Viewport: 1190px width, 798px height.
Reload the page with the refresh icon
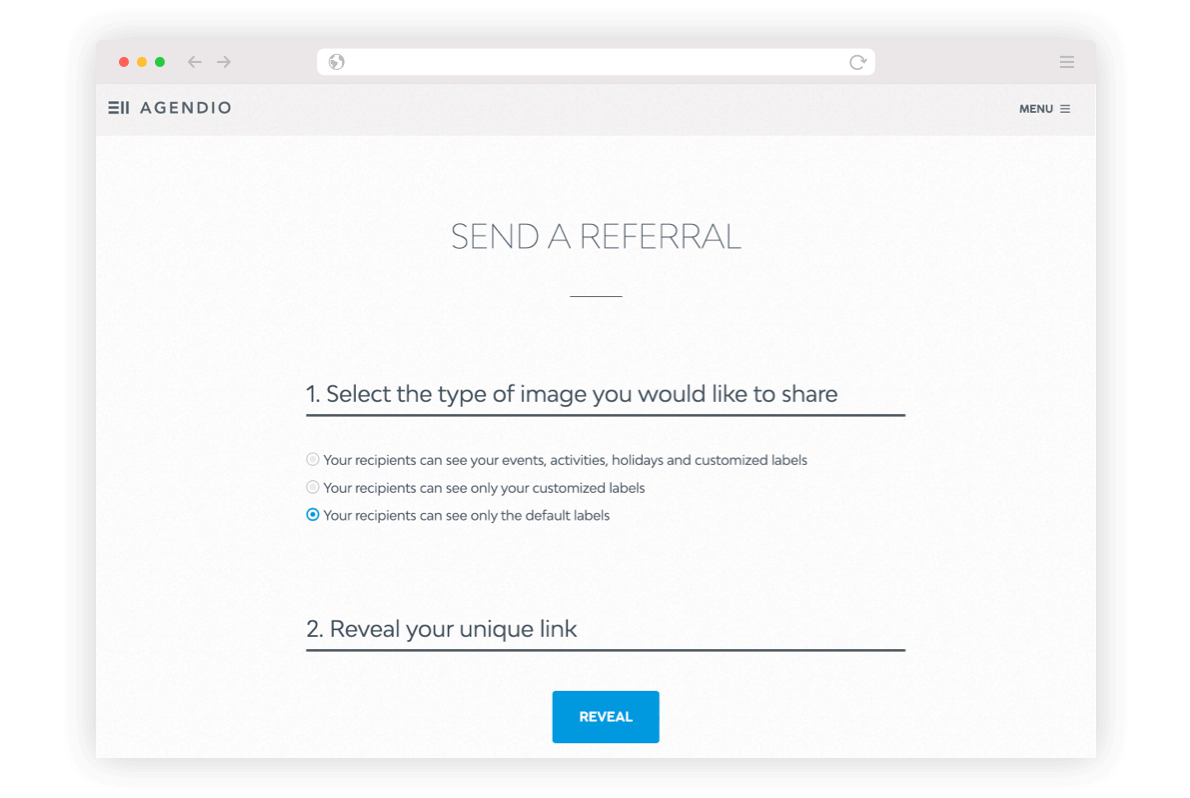point(857,62)
